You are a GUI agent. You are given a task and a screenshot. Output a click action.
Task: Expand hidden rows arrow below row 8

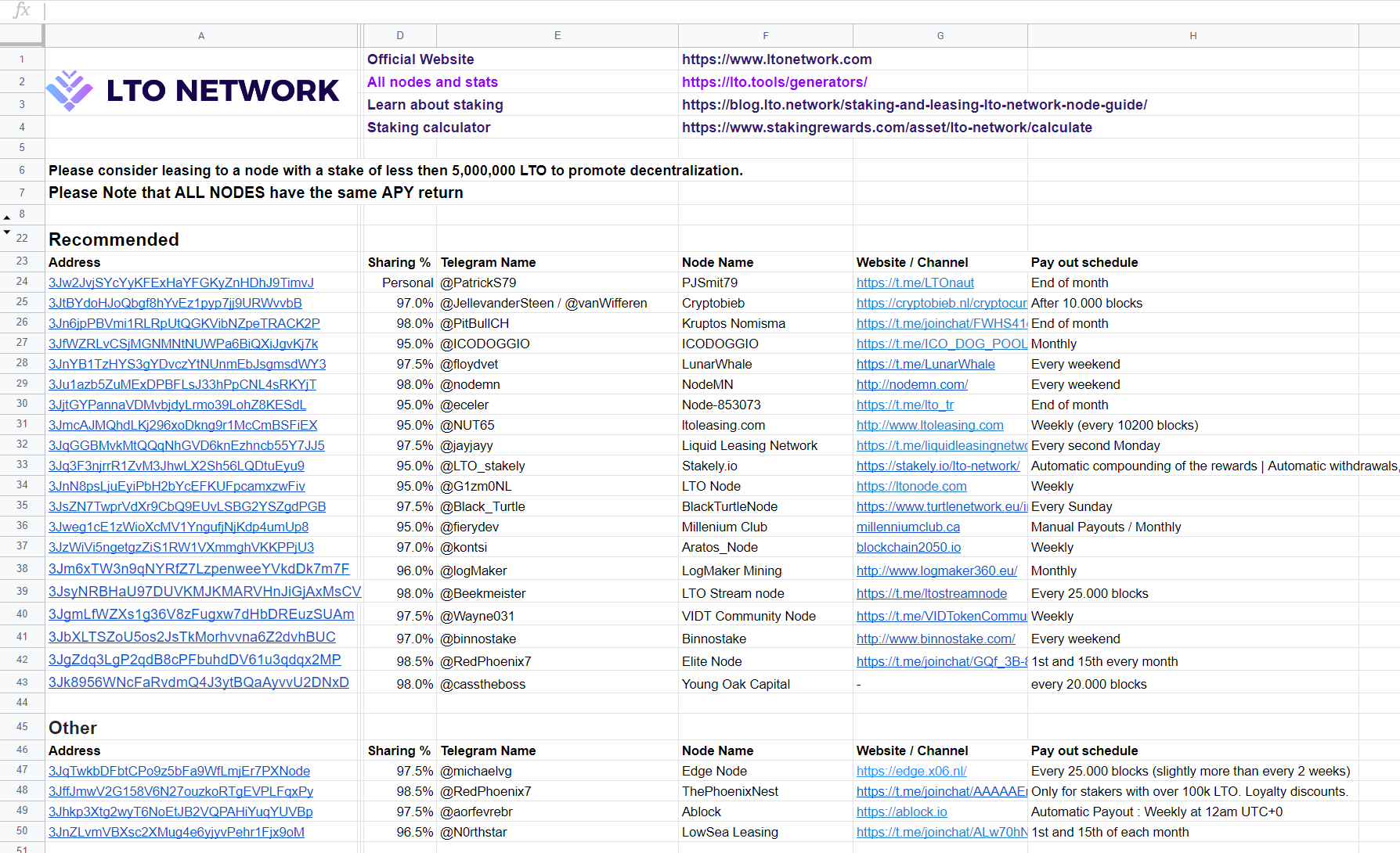click(x=7, y=232)
